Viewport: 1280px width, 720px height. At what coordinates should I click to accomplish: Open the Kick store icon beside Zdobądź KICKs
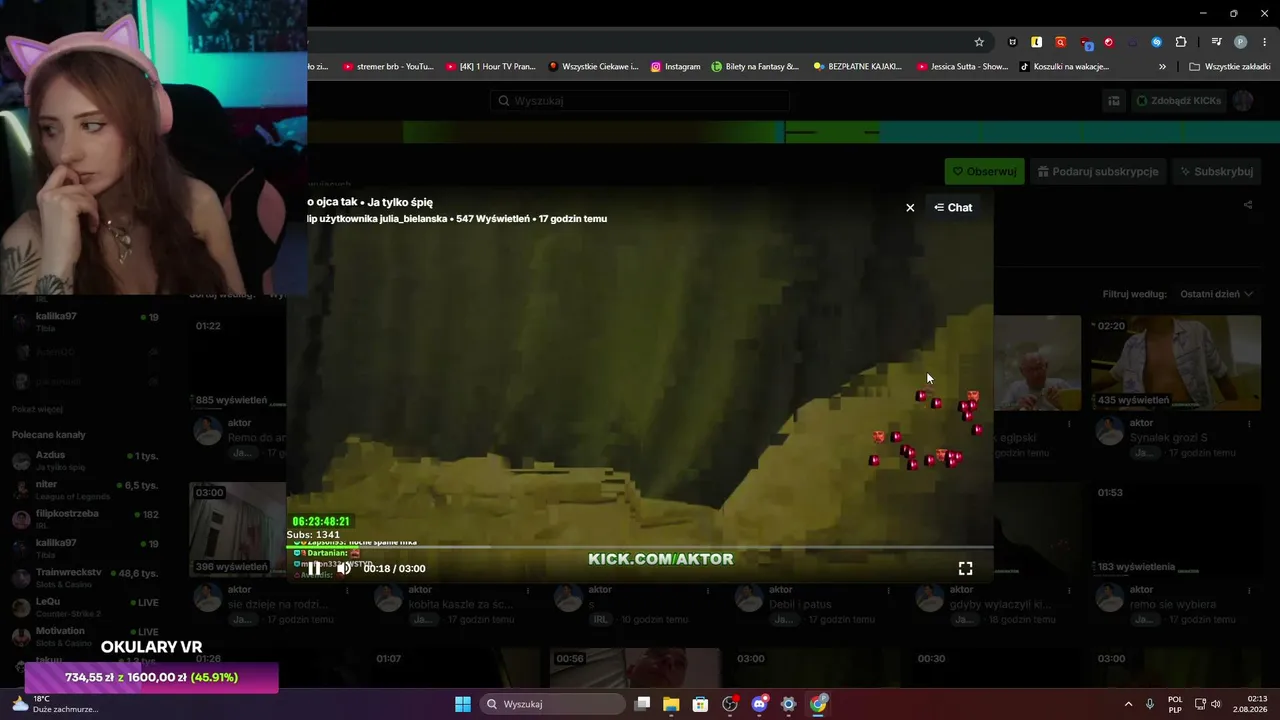coord(1113,101)
